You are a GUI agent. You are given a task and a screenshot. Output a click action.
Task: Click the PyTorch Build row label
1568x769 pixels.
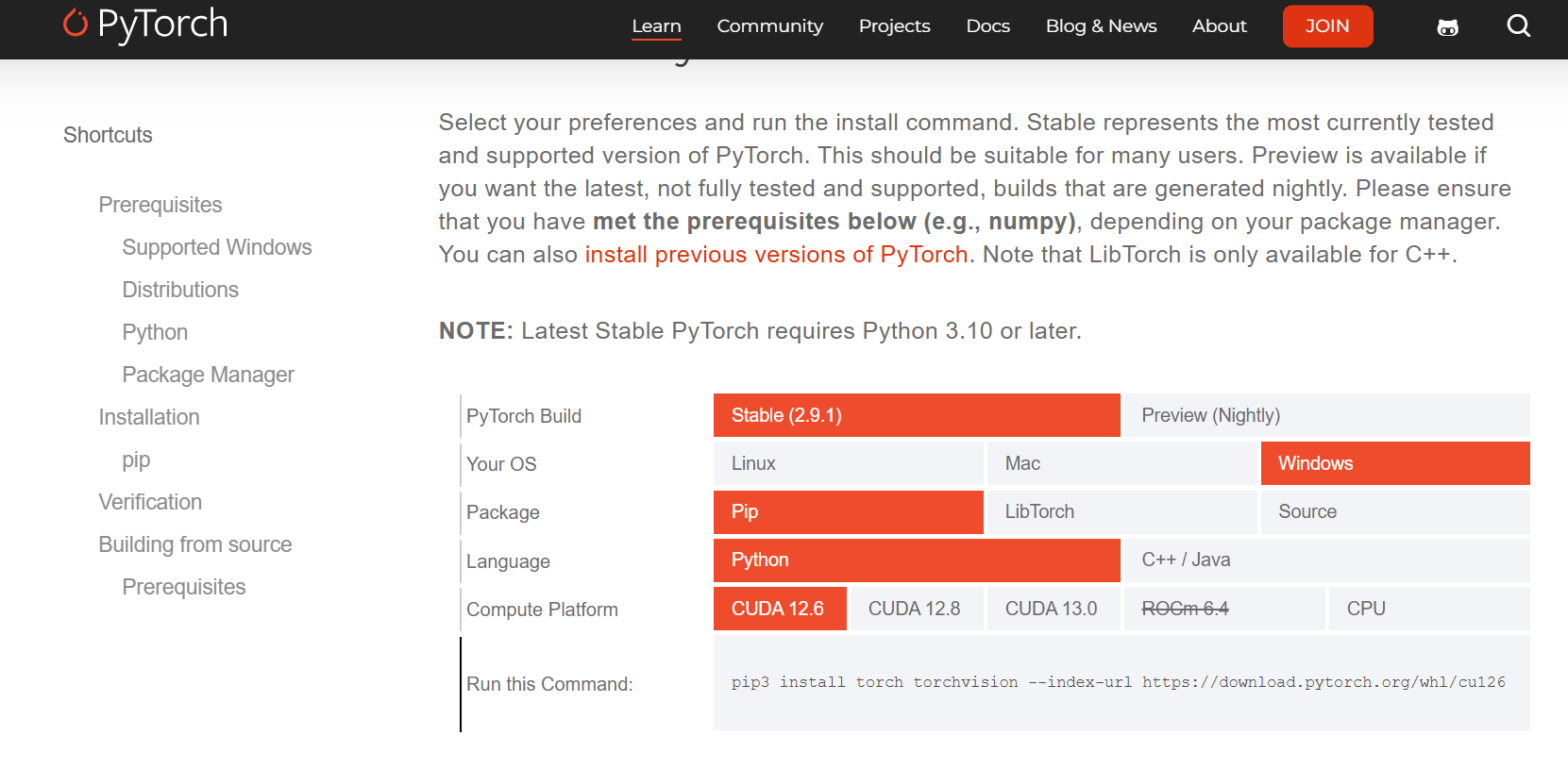click(524, 416)
